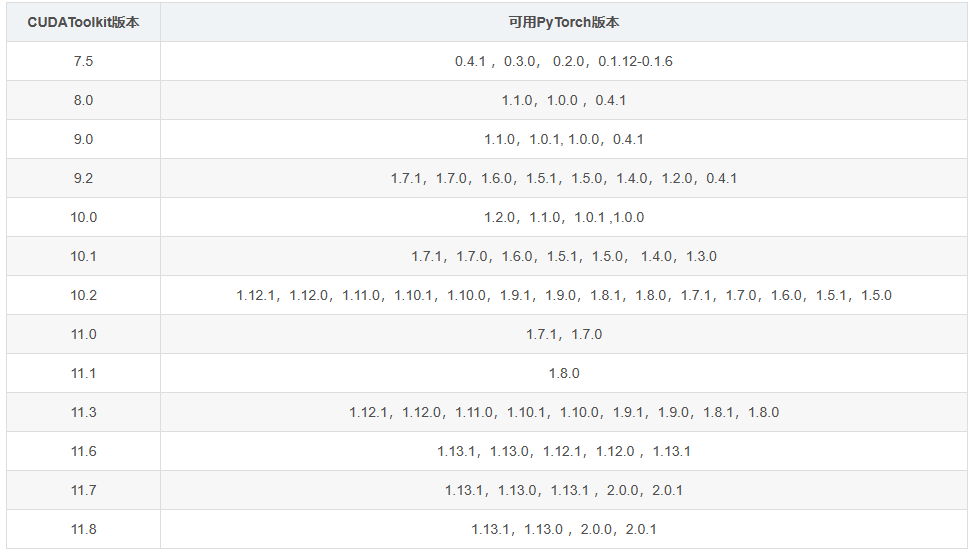Click the PyTorch versions listed for CUDA 7.5

tap(564, 61)
